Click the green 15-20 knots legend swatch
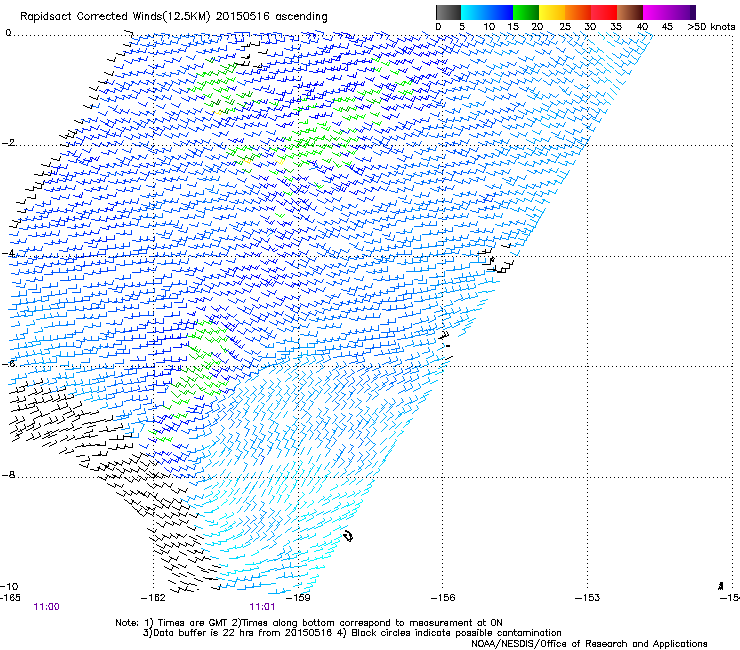The width and height of the screenshot is (740, 650). [x=526, y=12]
